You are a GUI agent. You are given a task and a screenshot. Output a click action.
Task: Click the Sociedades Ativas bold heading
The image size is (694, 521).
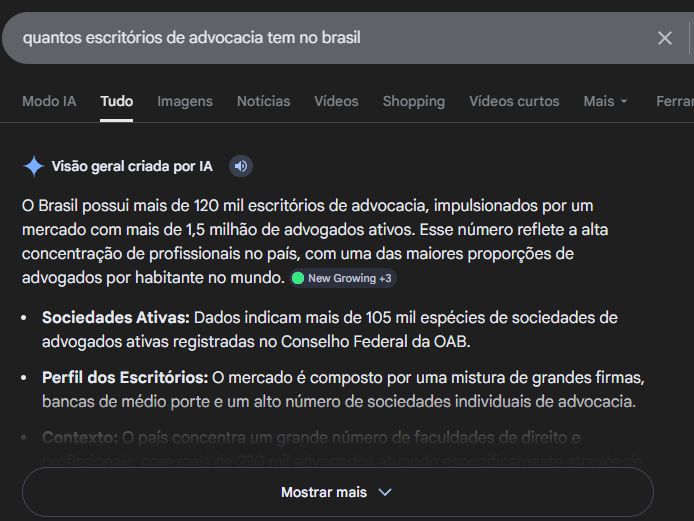(116, 318)
